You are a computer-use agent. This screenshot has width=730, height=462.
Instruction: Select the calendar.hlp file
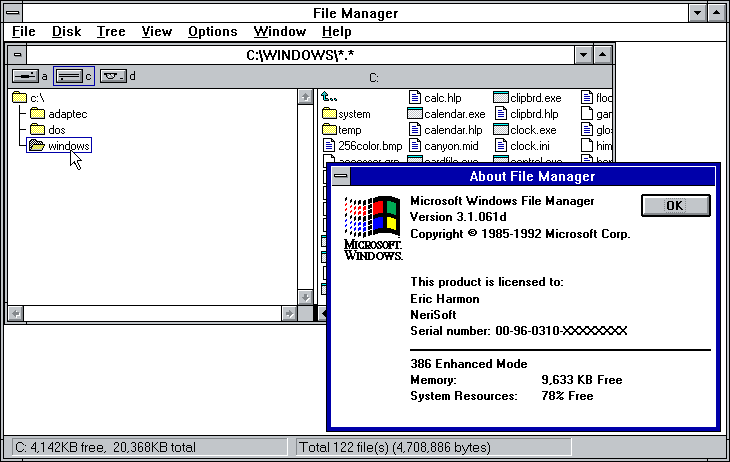445,130
